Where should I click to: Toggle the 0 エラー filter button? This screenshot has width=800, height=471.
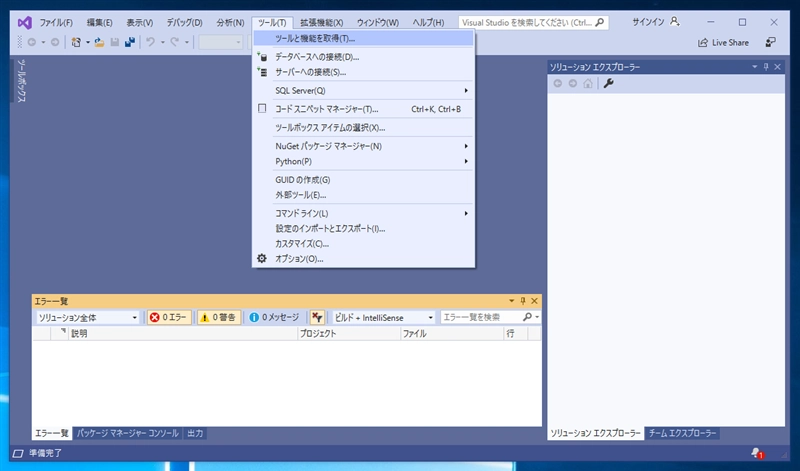[169, 317]
